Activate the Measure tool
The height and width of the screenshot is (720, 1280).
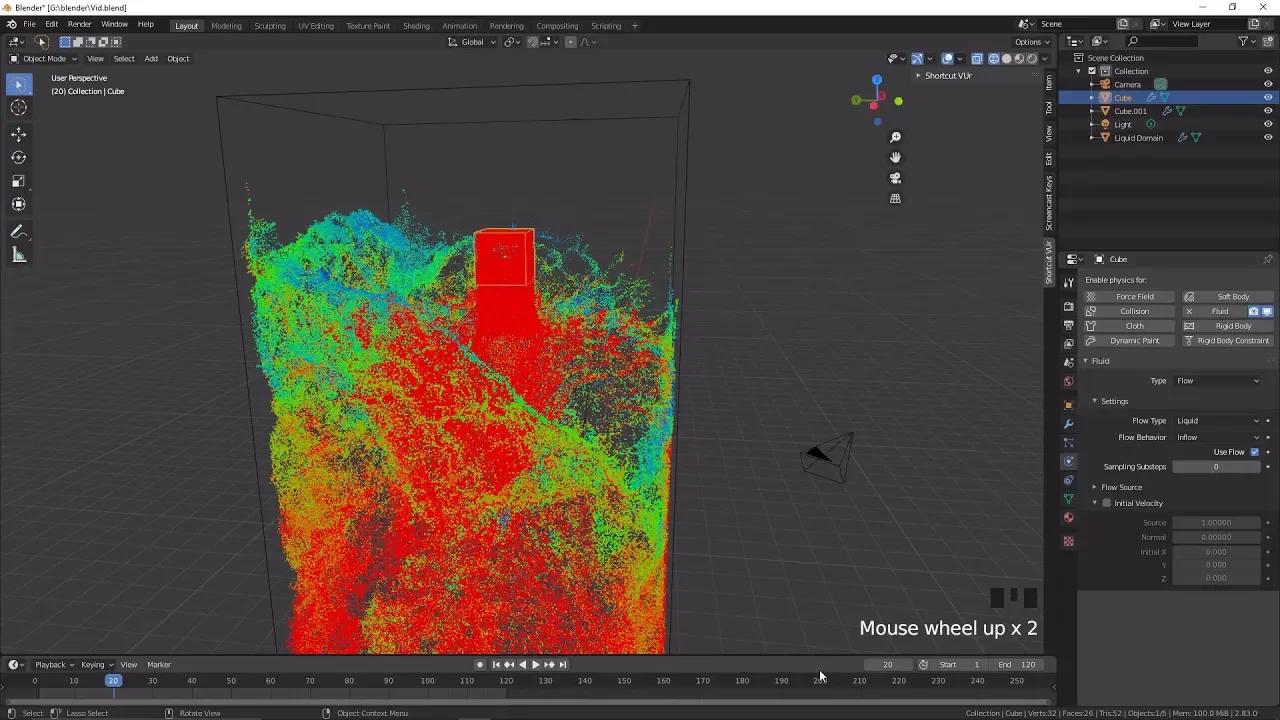[18, 254]
